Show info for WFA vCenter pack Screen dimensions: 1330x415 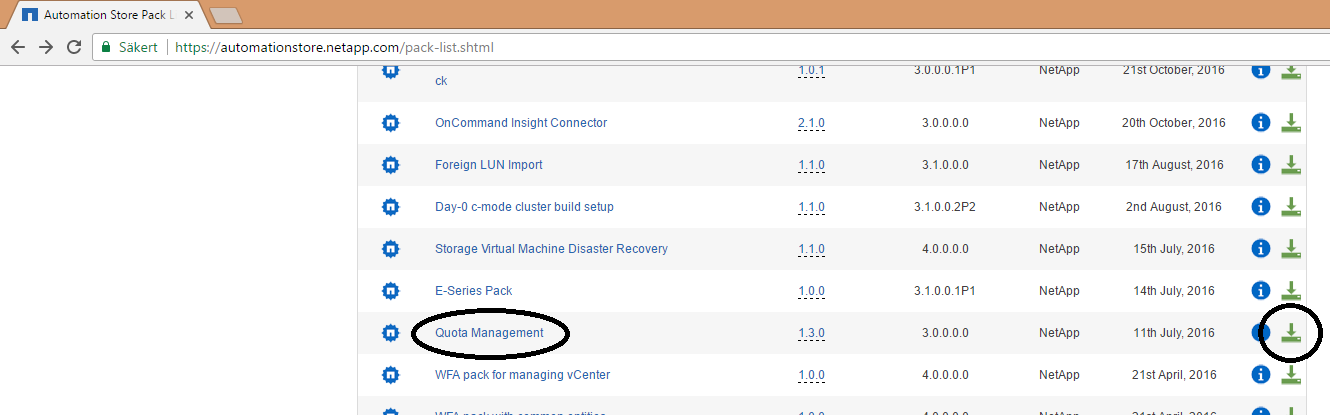pos(1261,375)
